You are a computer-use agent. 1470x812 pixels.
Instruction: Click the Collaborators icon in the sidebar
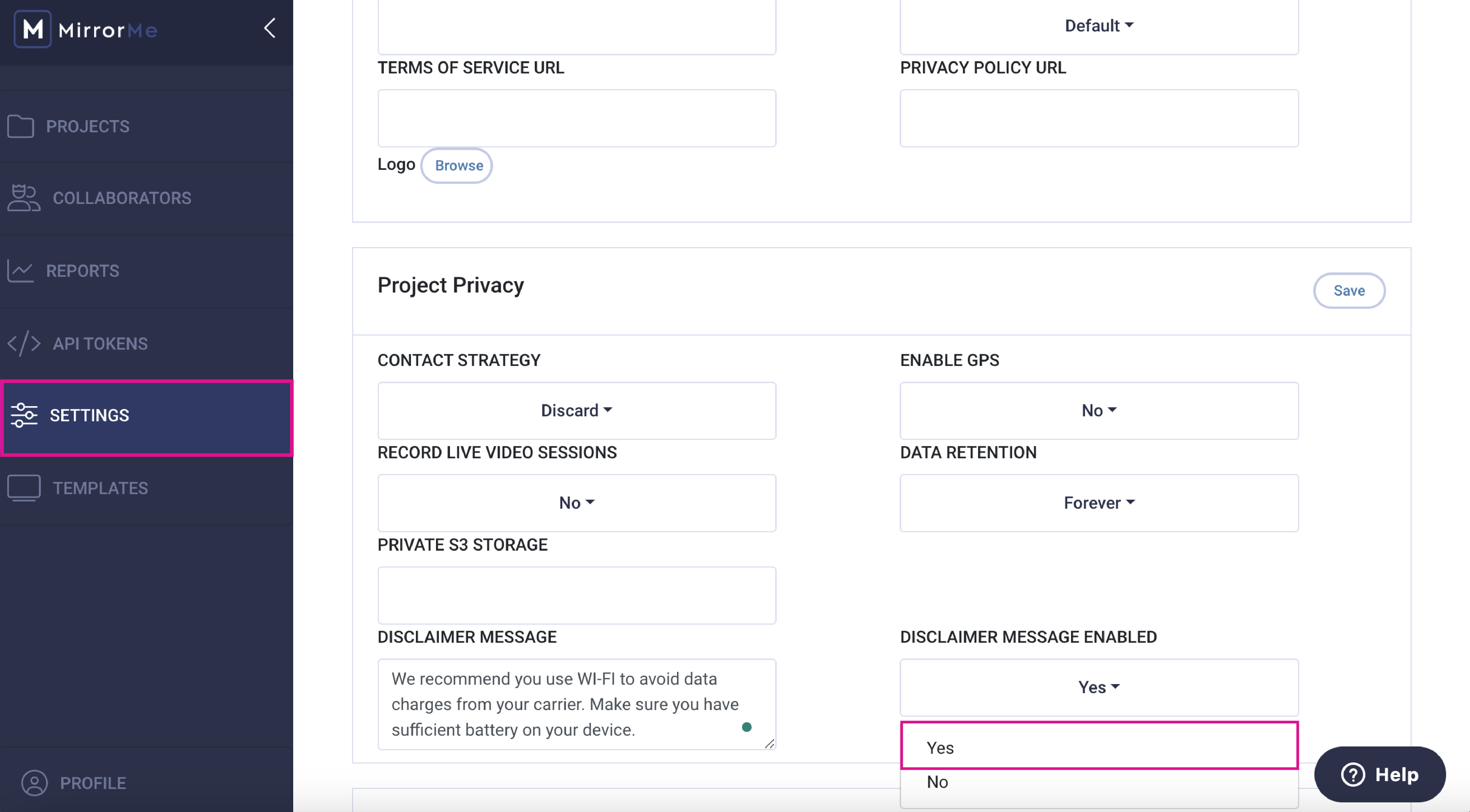(23, 198)
